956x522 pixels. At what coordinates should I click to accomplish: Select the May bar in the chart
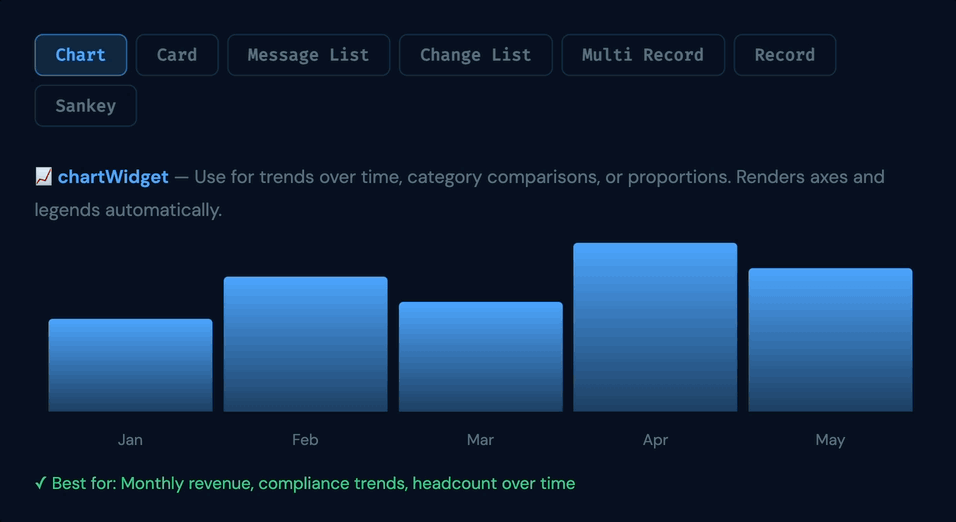point(830,340)
